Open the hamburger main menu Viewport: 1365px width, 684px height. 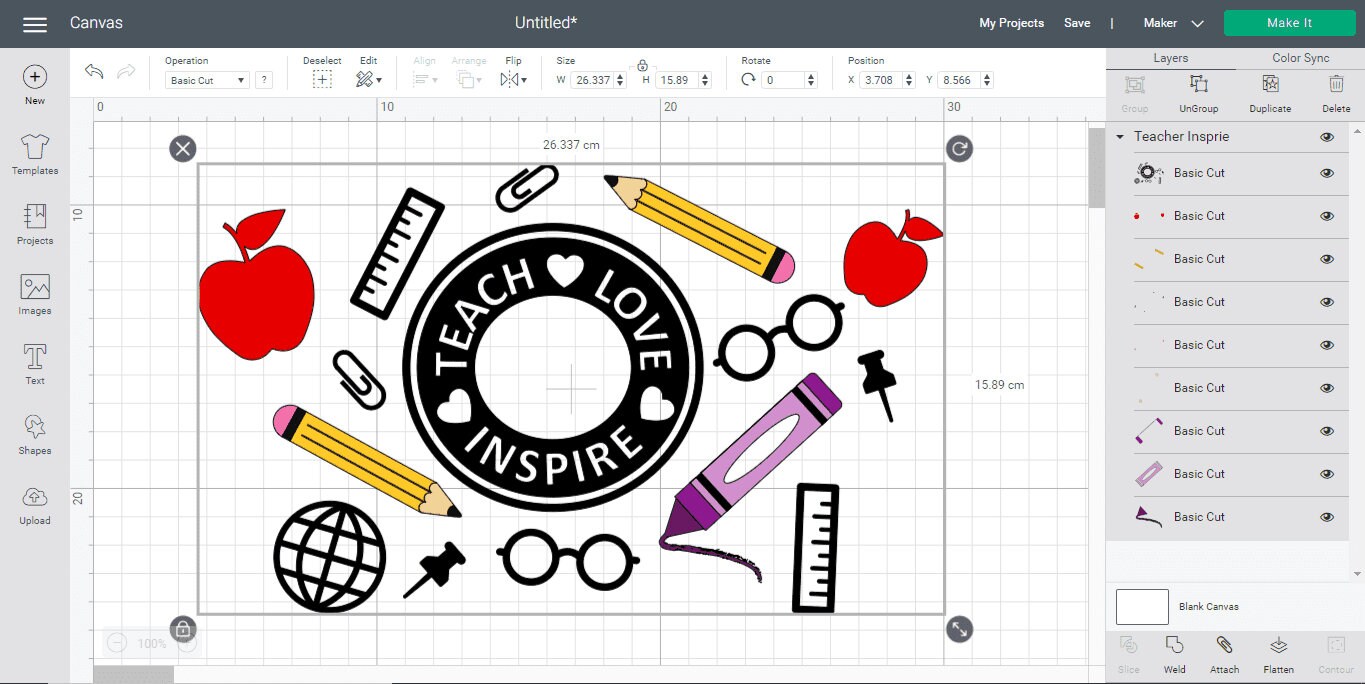[x=35, y=24]
